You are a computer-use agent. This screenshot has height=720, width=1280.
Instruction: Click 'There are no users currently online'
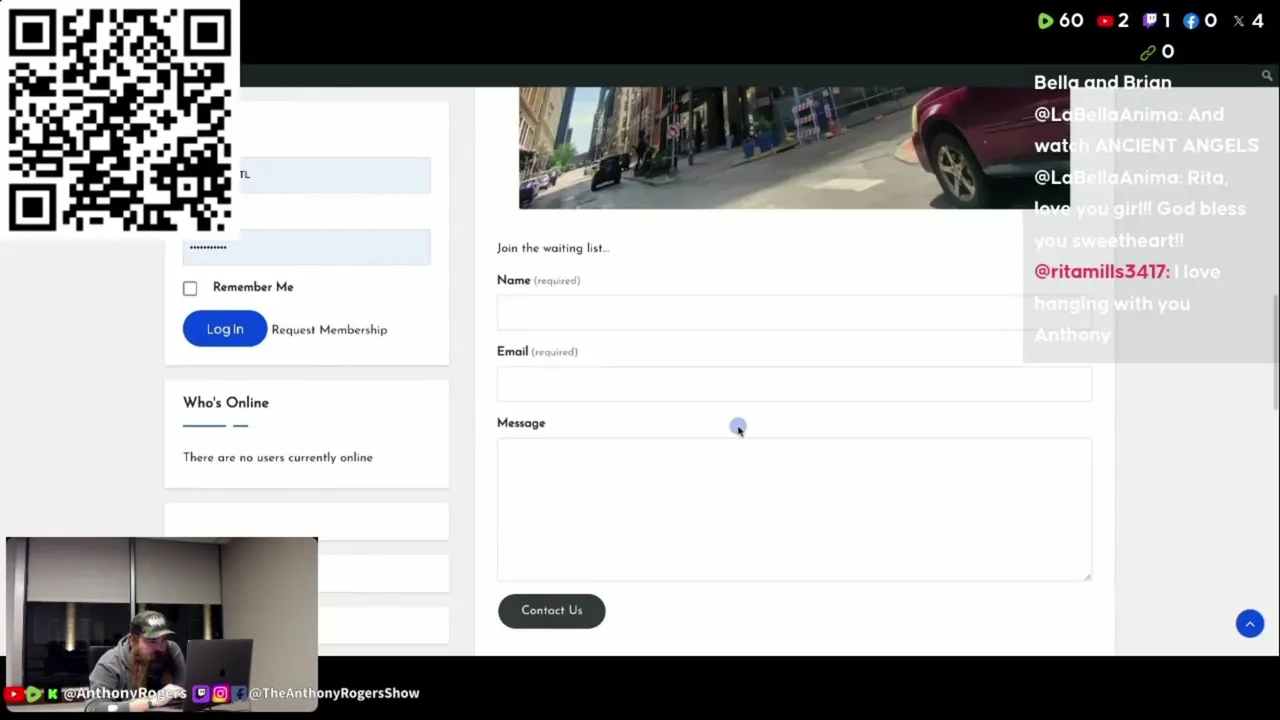pos(278,458)
